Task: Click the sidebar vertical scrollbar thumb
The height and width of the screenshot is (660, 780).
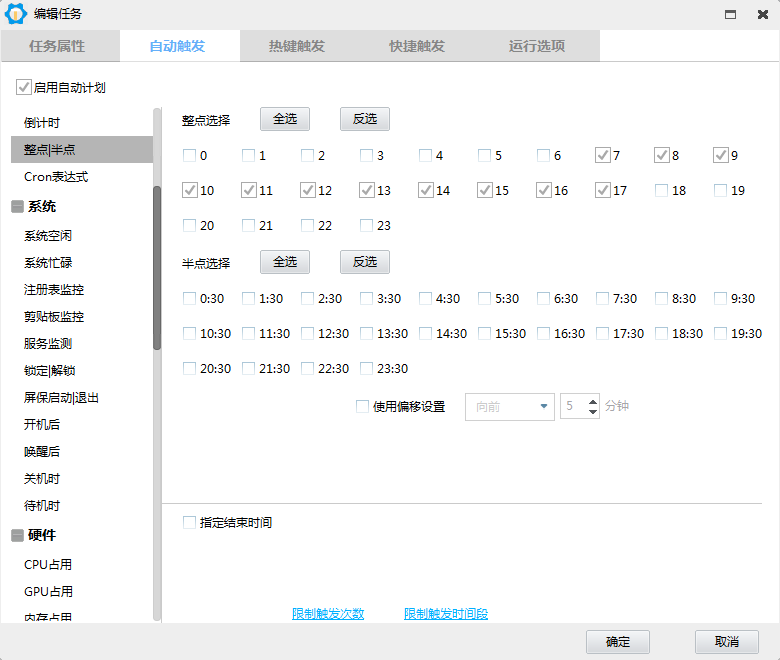Action: point(157,267)
